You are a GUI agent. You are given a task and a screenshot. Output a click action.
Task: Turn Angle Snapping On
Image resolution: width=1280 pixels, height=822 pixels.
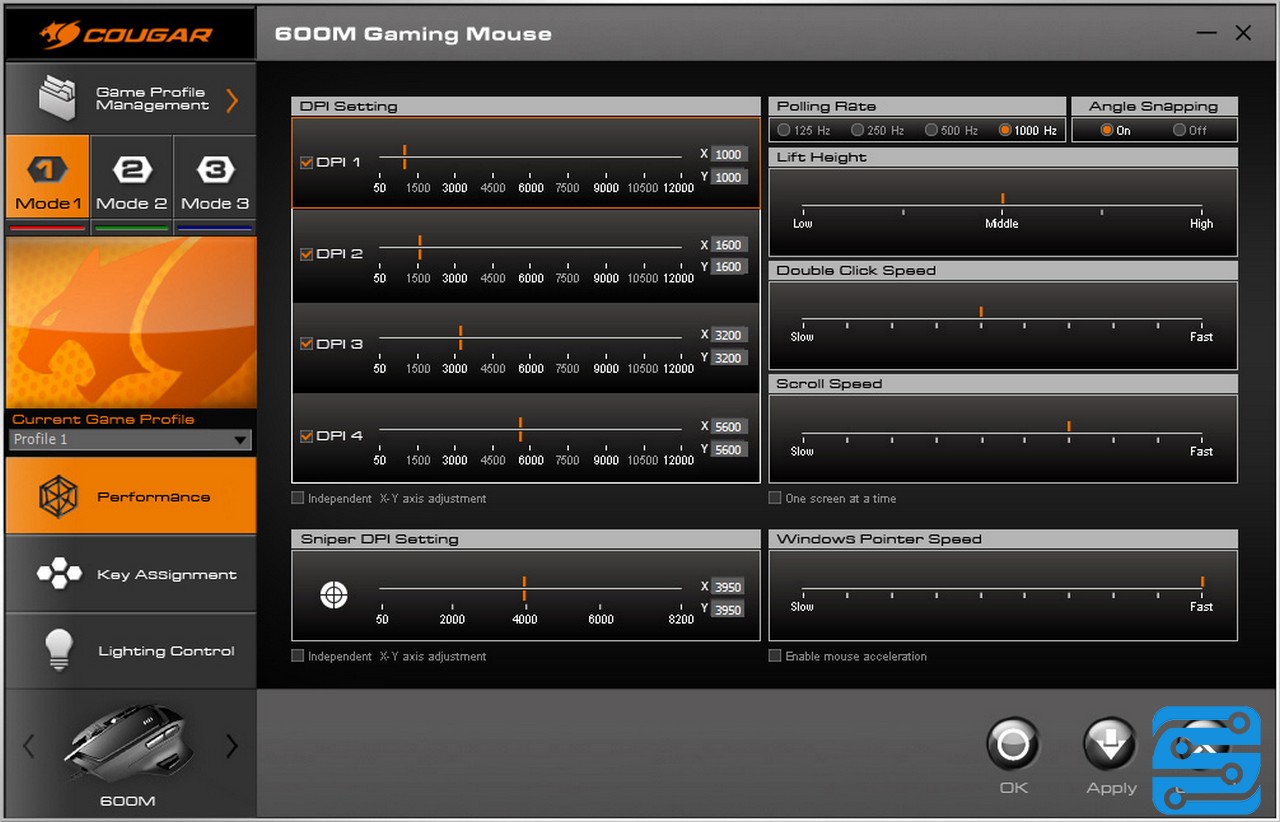1106,130
